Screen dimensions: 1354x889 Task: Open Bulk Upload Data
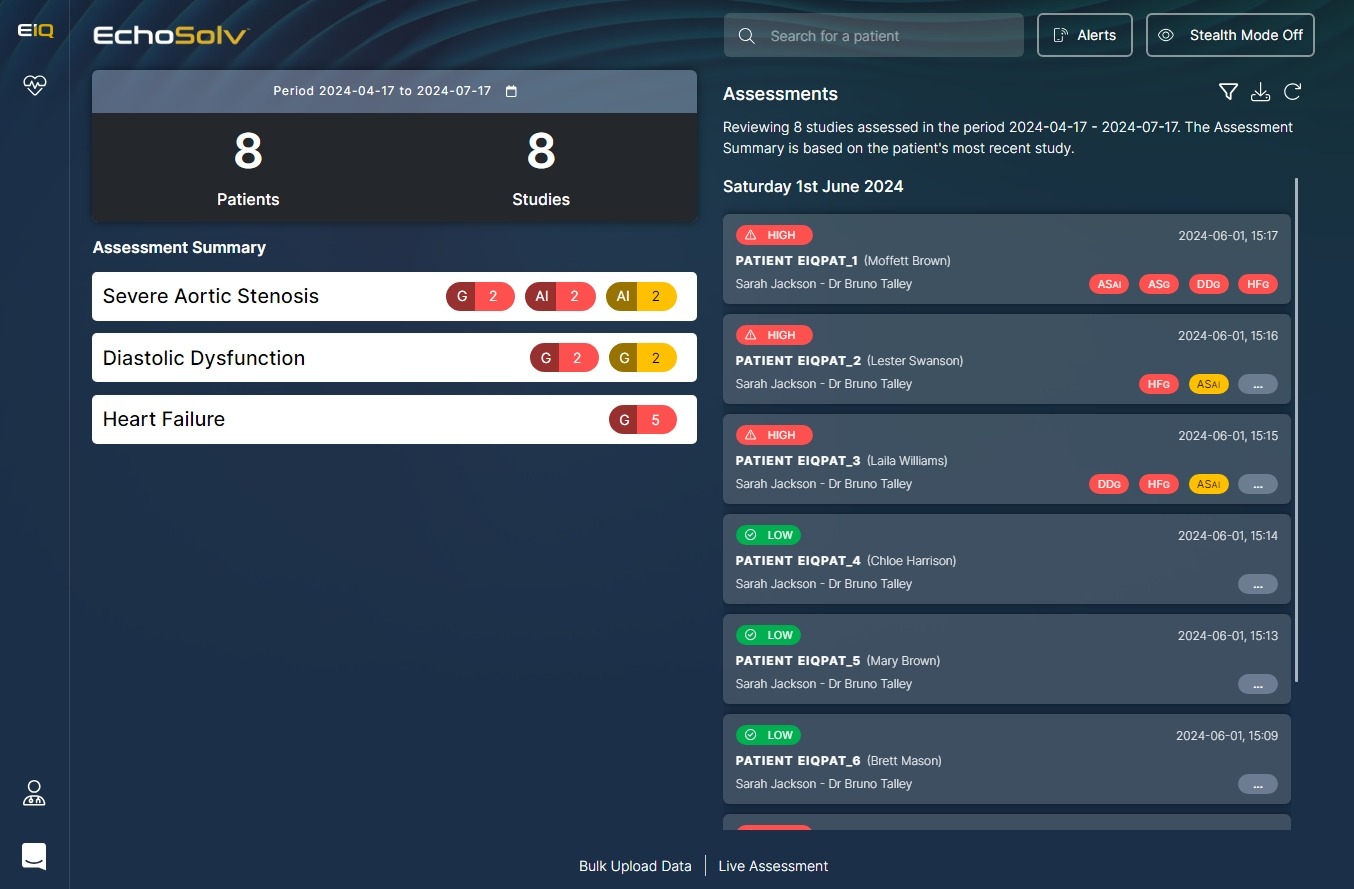(x=635, y=866)
